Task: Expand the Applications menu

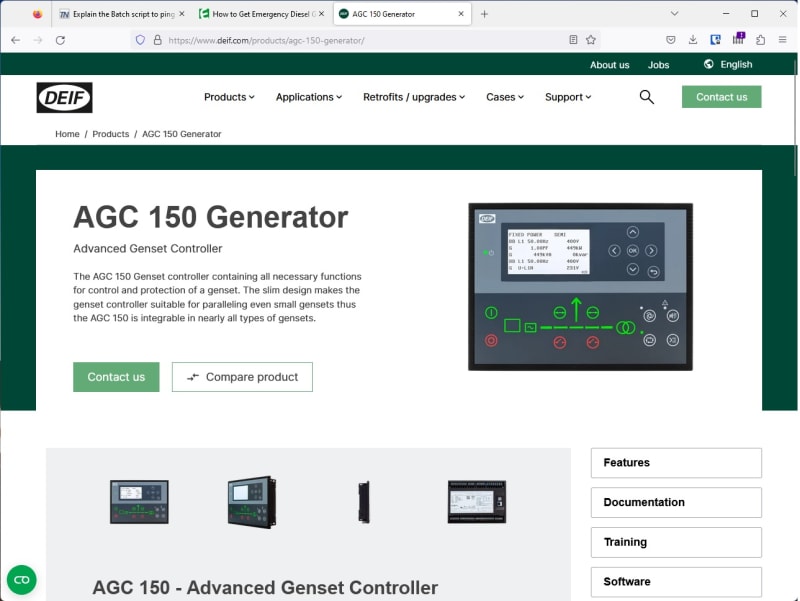Action: [309, 97]
